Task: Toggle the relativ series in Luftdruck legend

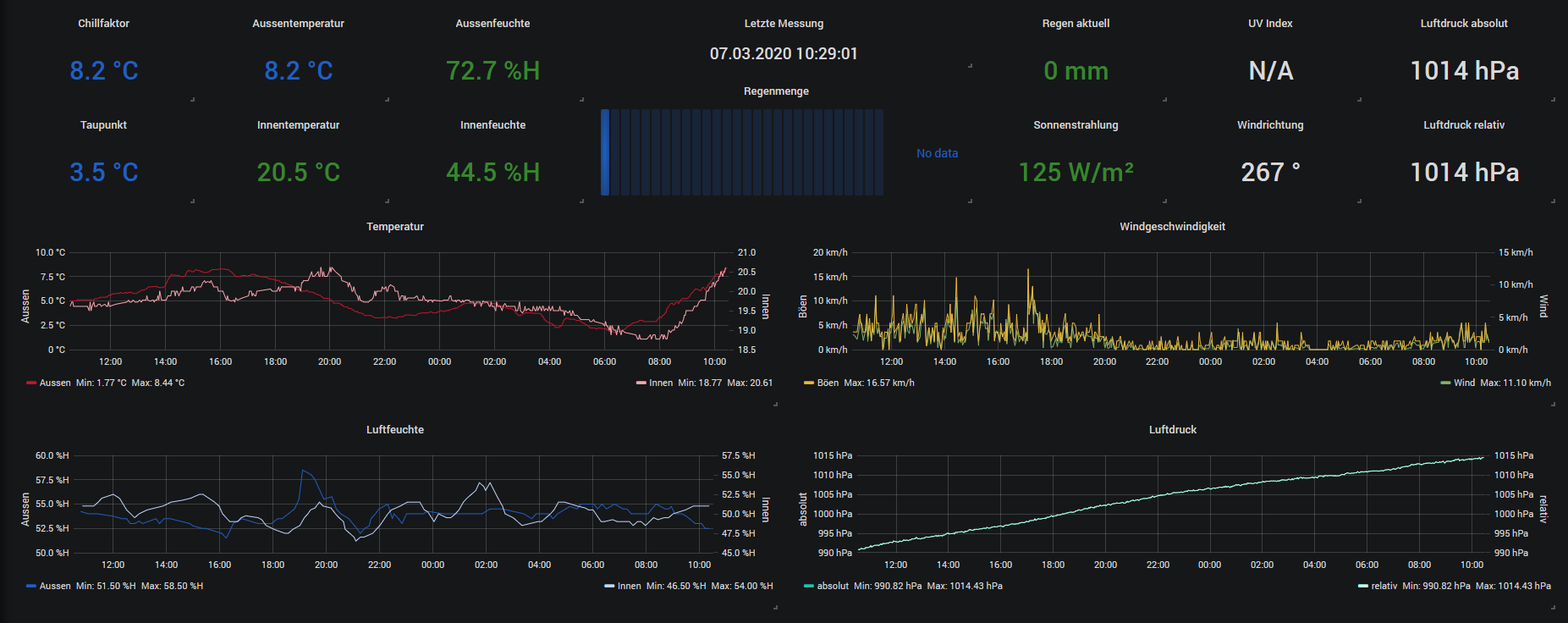Action: 1384,586
